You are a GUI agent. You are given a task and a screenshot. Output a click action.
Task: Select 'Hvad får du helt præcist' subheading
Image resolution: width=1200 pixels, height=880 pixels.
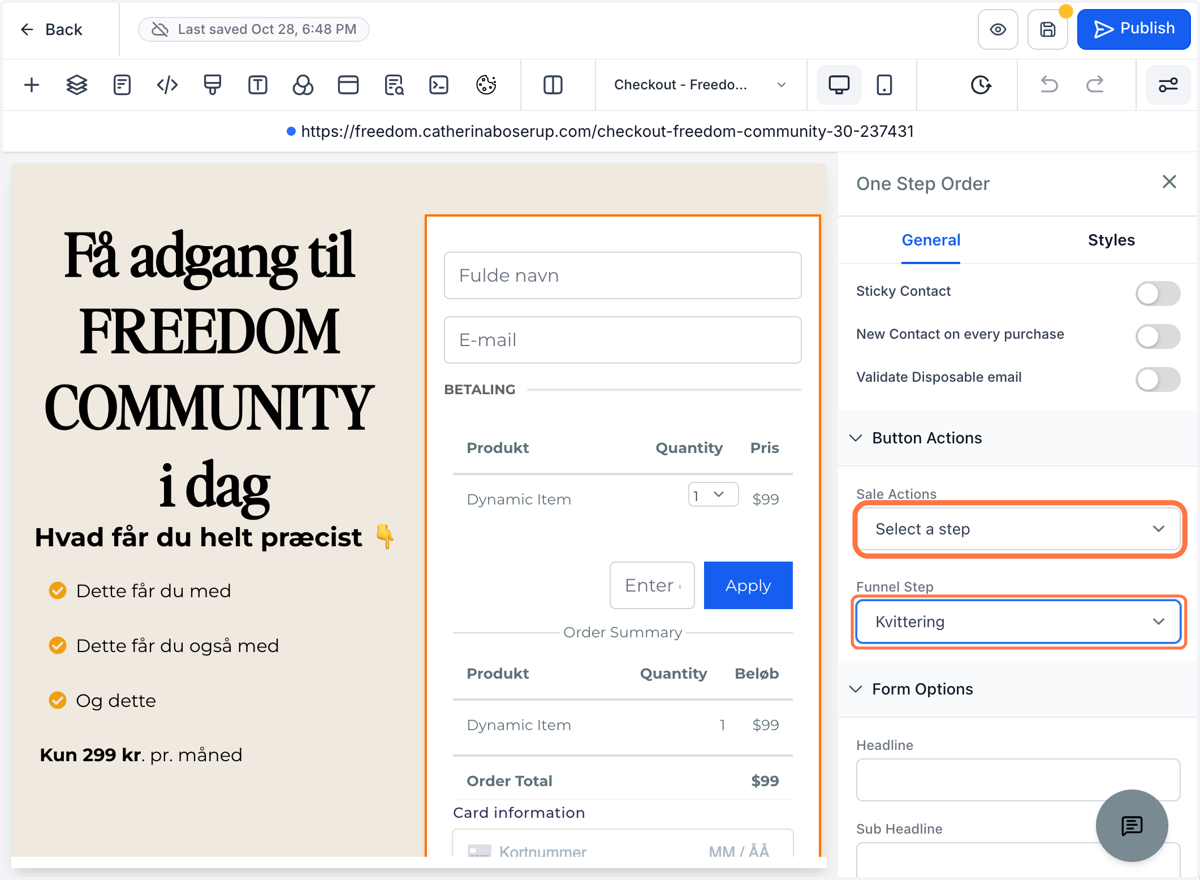(x=215, y=538)
